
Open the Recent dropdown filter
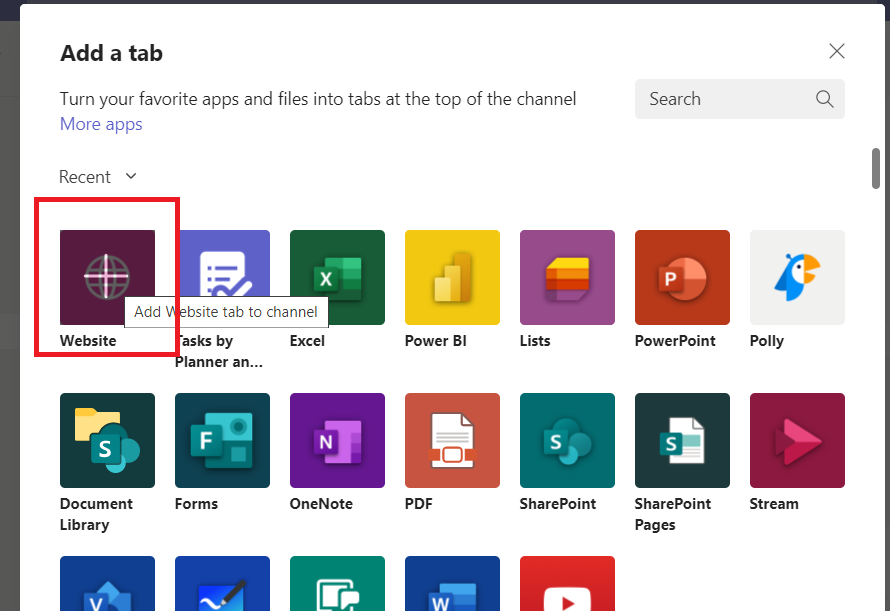[97, 176]
